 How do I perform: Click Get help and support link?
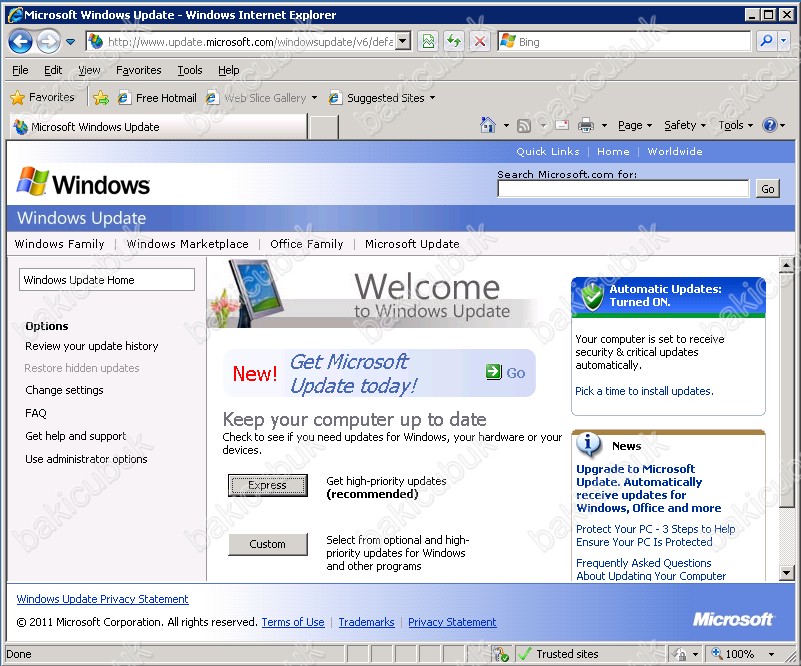[x=76, y=436]
